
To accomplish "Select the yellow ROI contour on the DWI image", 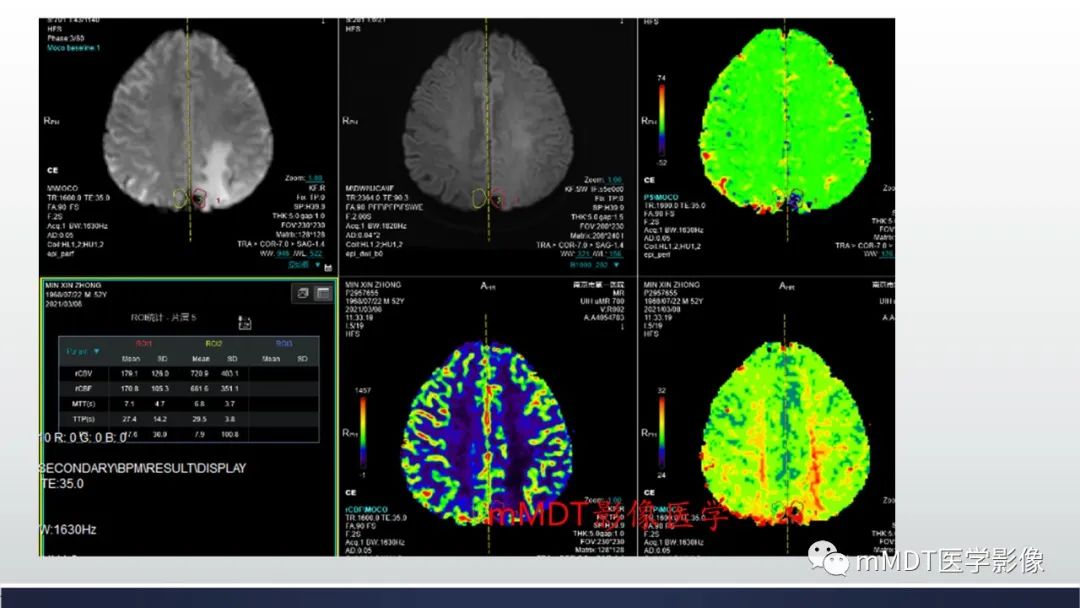I will pyautogui.click(x=479, y=200).
